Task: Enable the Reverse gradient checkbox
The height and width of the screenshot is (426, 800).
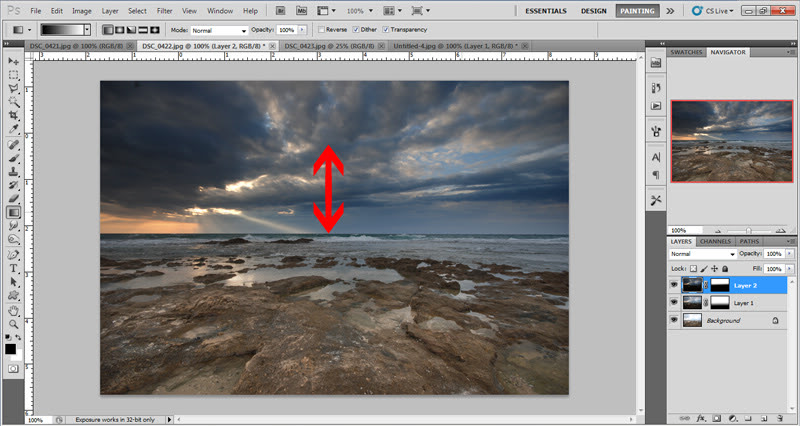Action: 321,30
